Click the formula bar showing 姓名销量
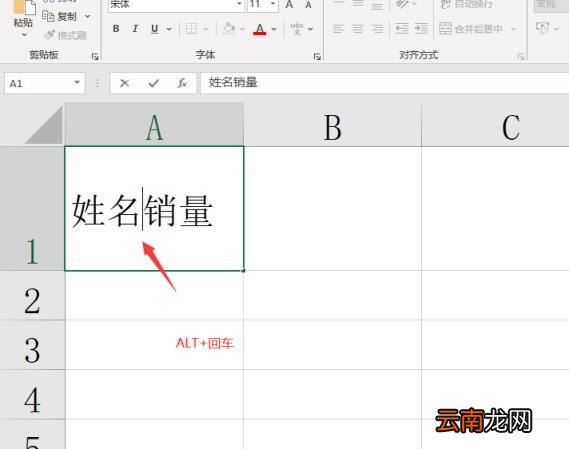Image resolution: width=569 pixels, height=449 pixels. coord(385,83)
